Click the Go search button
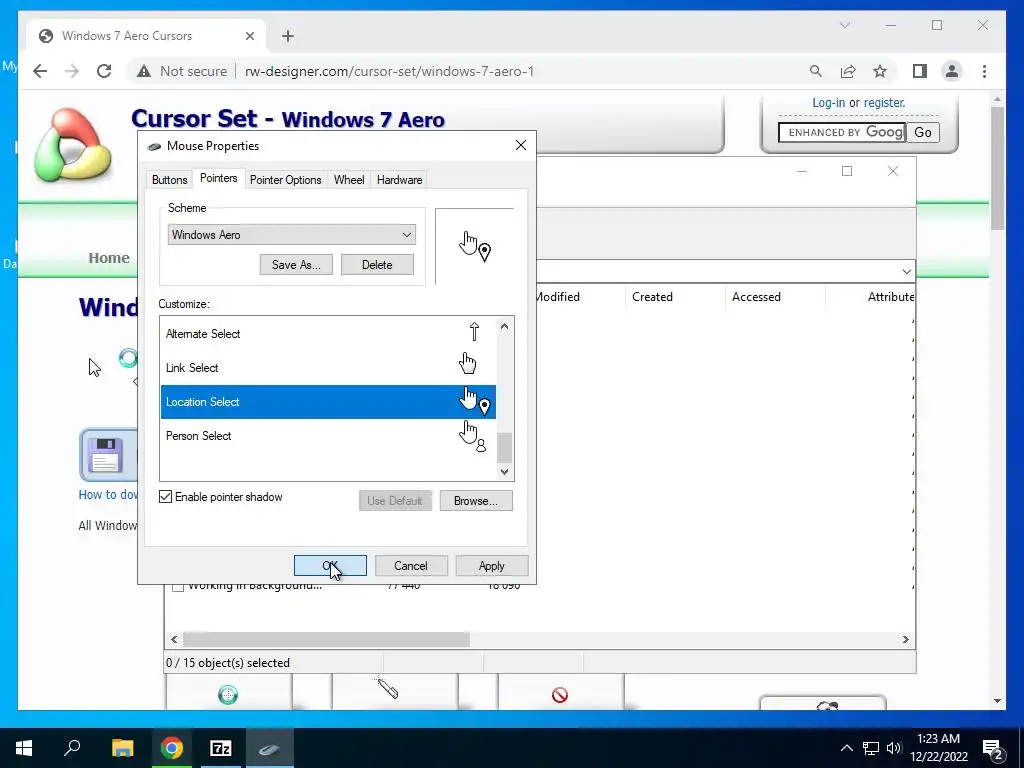This screenshot has width=1024, height=768. tap(923, 133)
